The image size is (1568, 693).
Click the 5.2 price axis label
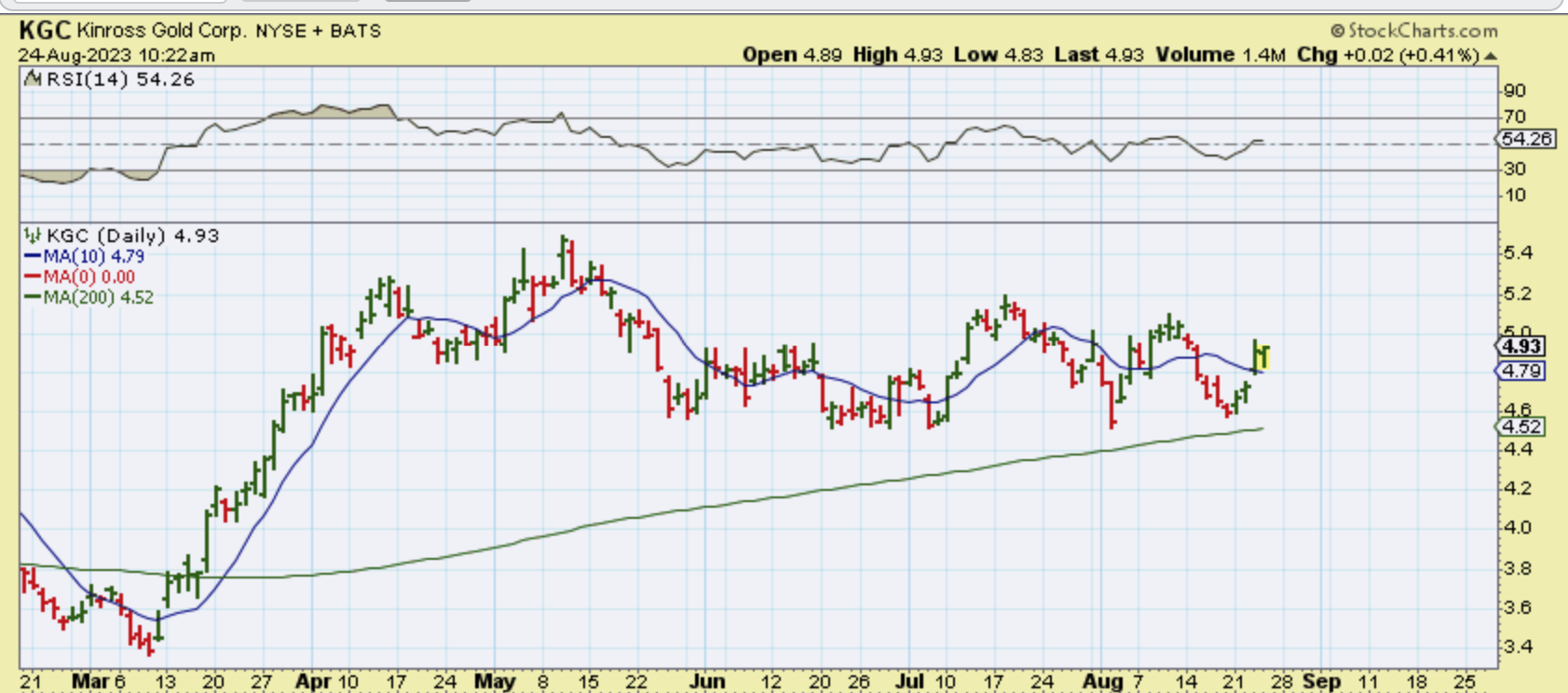tap(1518, 293)
